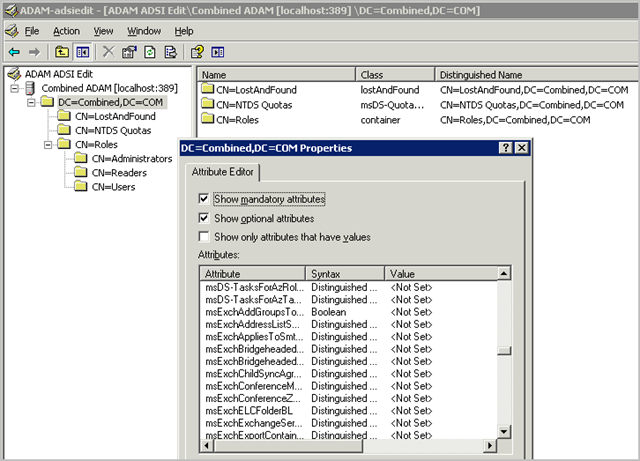Image resolution: width=640 pixels, height=461 pixels.
Task: Click the Up one level toolbar icon
Action: [x=62, y=51]
